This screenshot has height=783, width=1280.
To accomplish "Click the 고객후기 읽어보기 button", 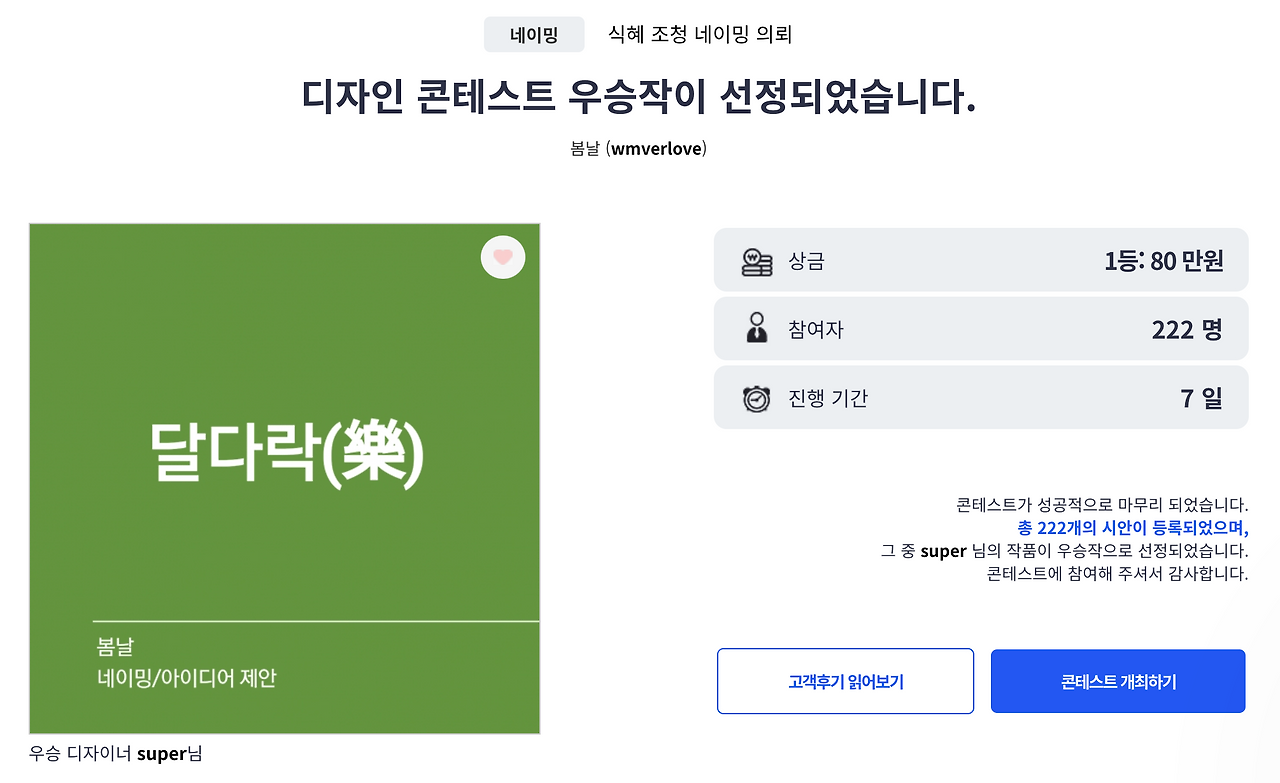I will [845, 681].
